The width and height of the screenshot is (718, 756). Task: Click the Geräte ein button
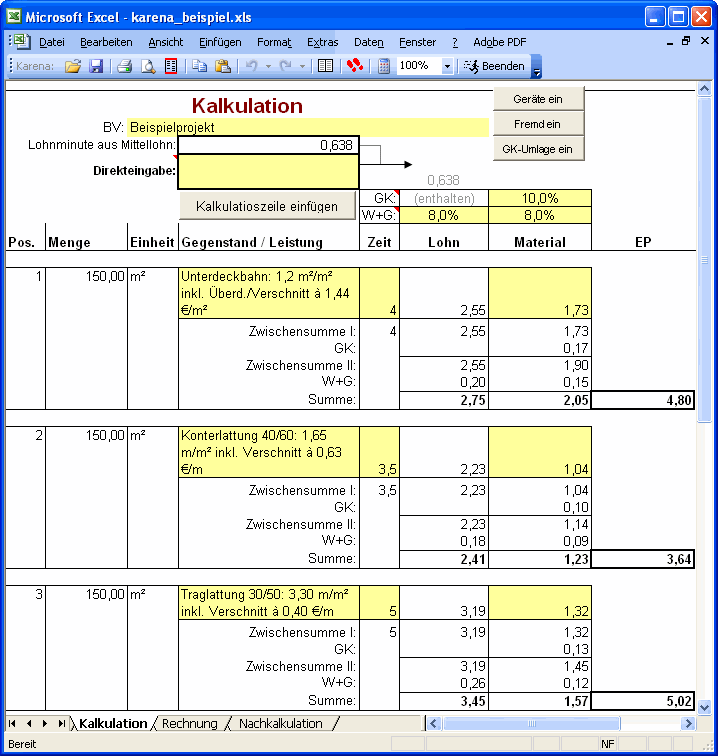pyautogui.click(x=538, y=99)
